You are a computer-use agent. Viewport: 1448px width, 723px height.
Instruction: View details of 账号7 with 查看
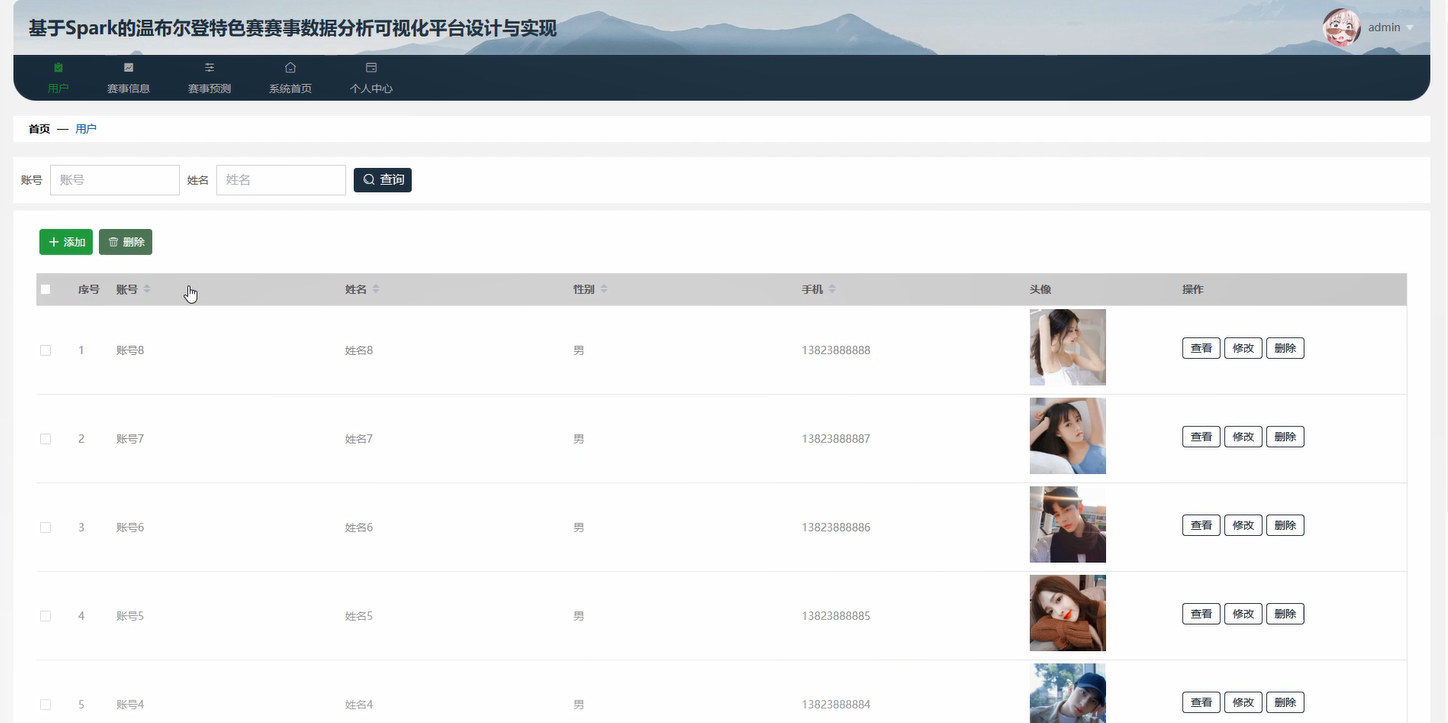pos(1201,437)
